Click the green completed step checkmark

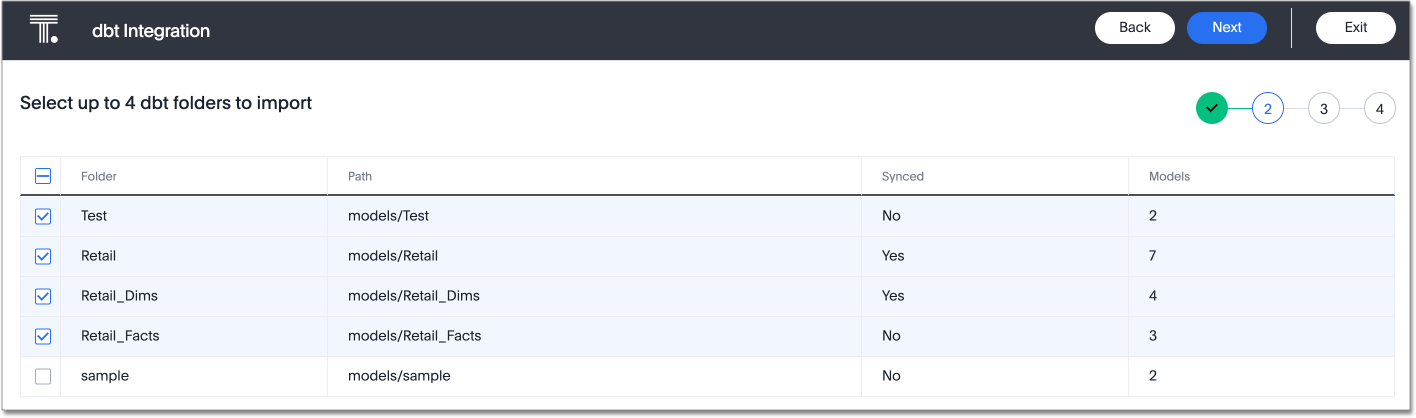tap(1211, 108)
